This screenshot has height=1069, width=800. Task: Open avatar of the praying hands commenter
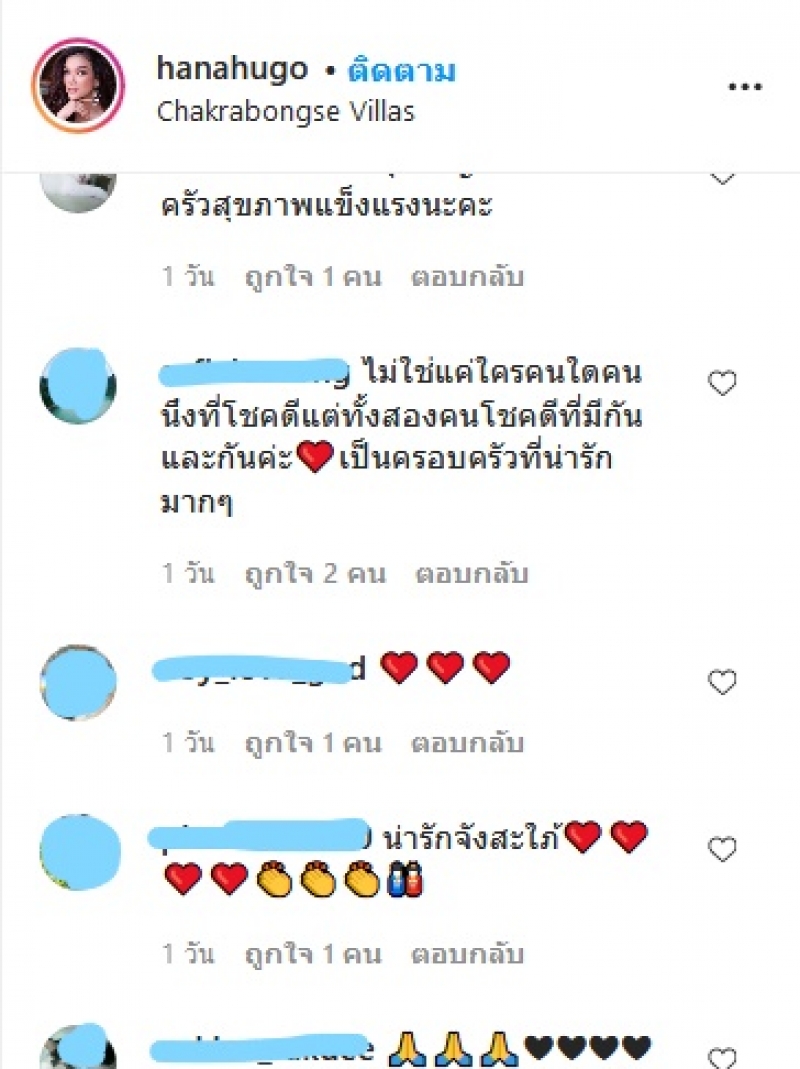[x=78, y=1047]
